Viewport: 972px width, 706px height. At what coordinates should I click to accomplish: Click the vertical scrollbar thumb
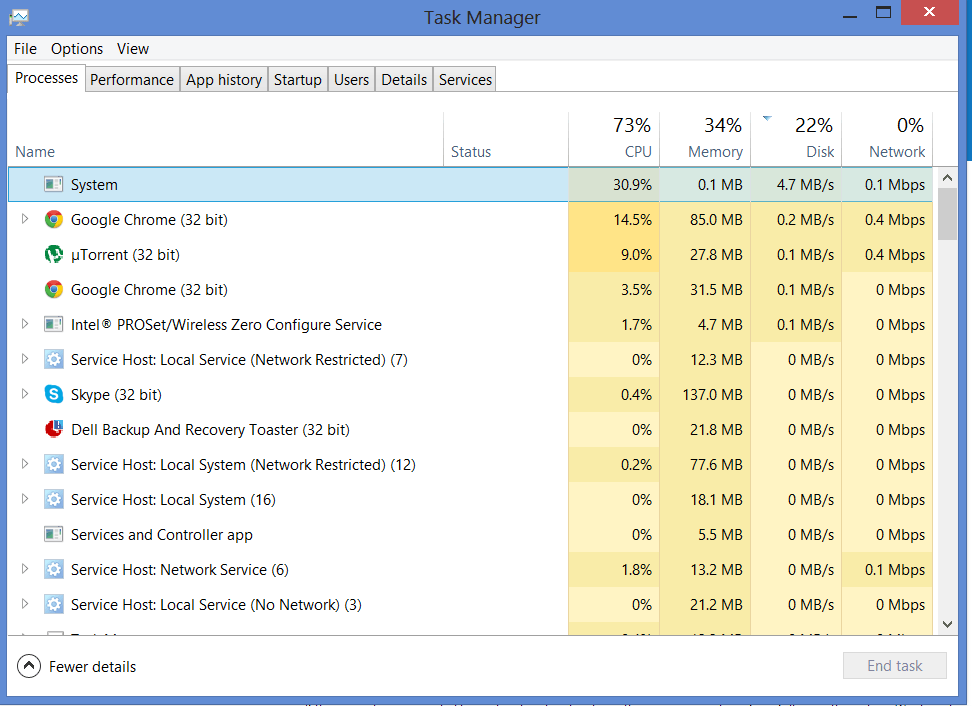[x=947, y=214]
